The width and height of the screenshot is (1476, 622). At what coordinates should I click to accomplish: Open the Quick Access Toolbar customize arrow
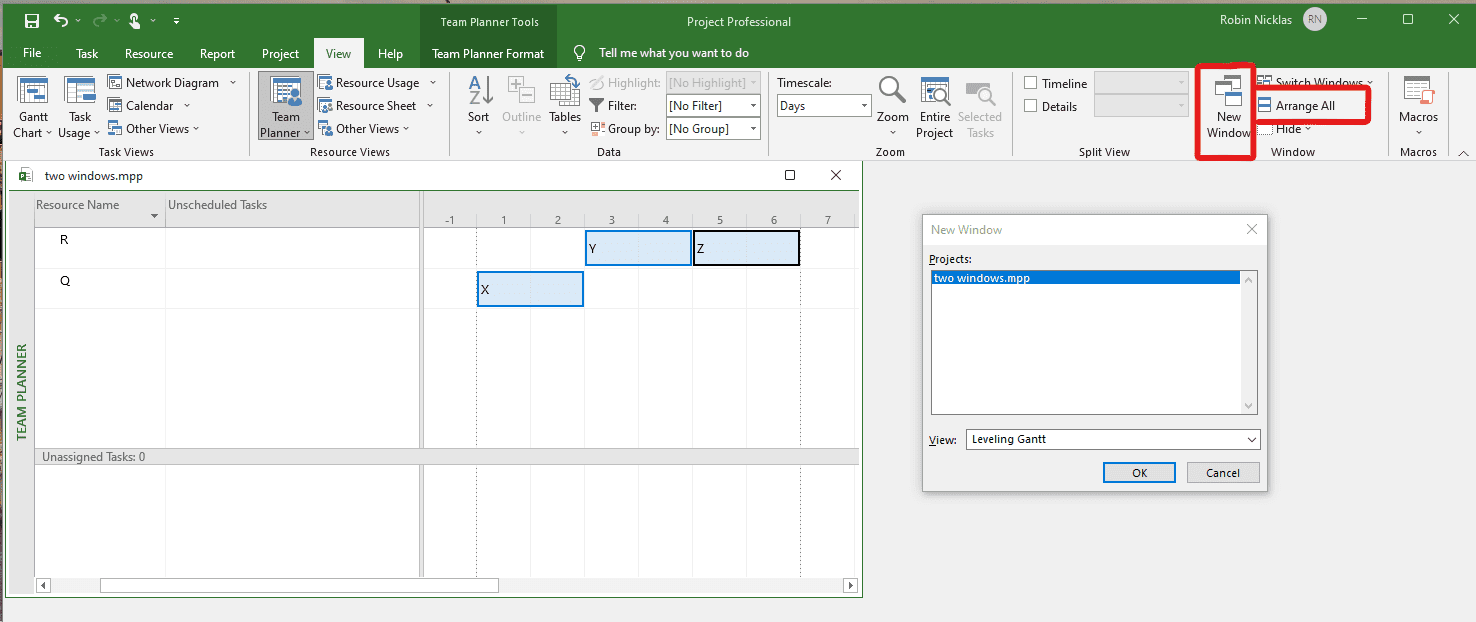pyautogui.click(x=177, y=20)
